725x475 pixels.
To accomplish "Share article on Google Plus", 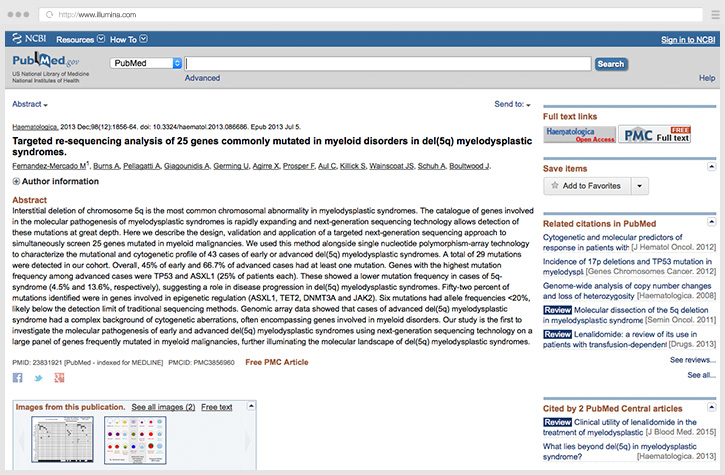I will pos(60,378).
